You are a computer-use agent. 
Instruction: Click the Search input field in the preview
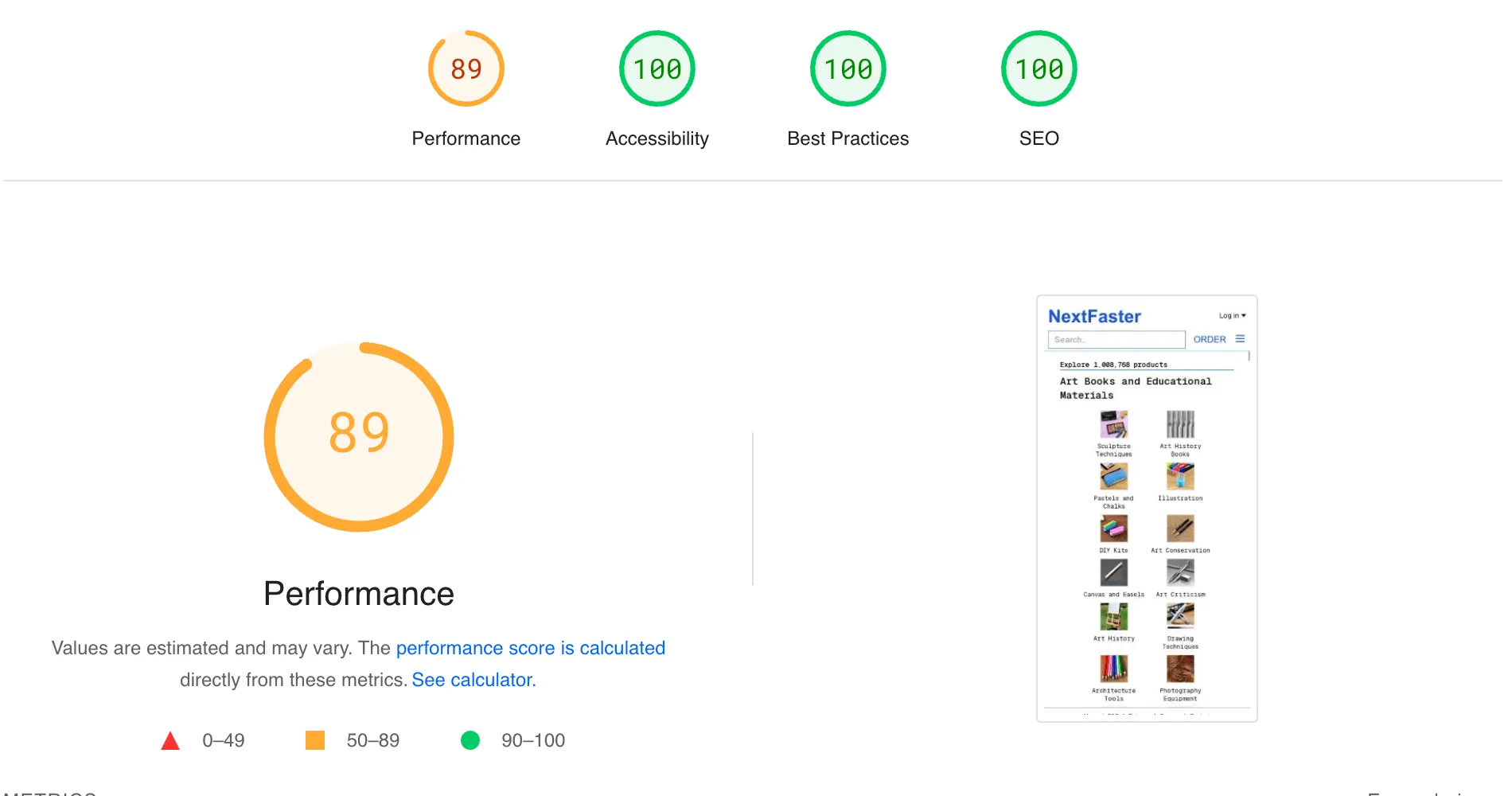coord(1116,339)
